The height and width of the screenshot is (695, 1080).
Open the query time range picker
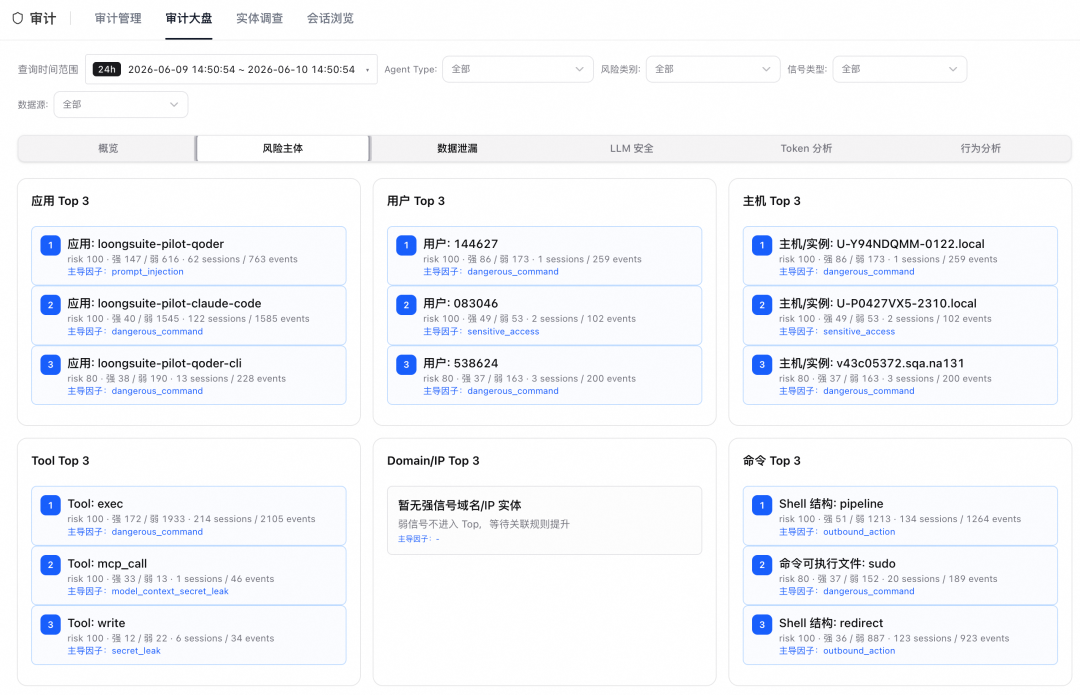point(231,70)
